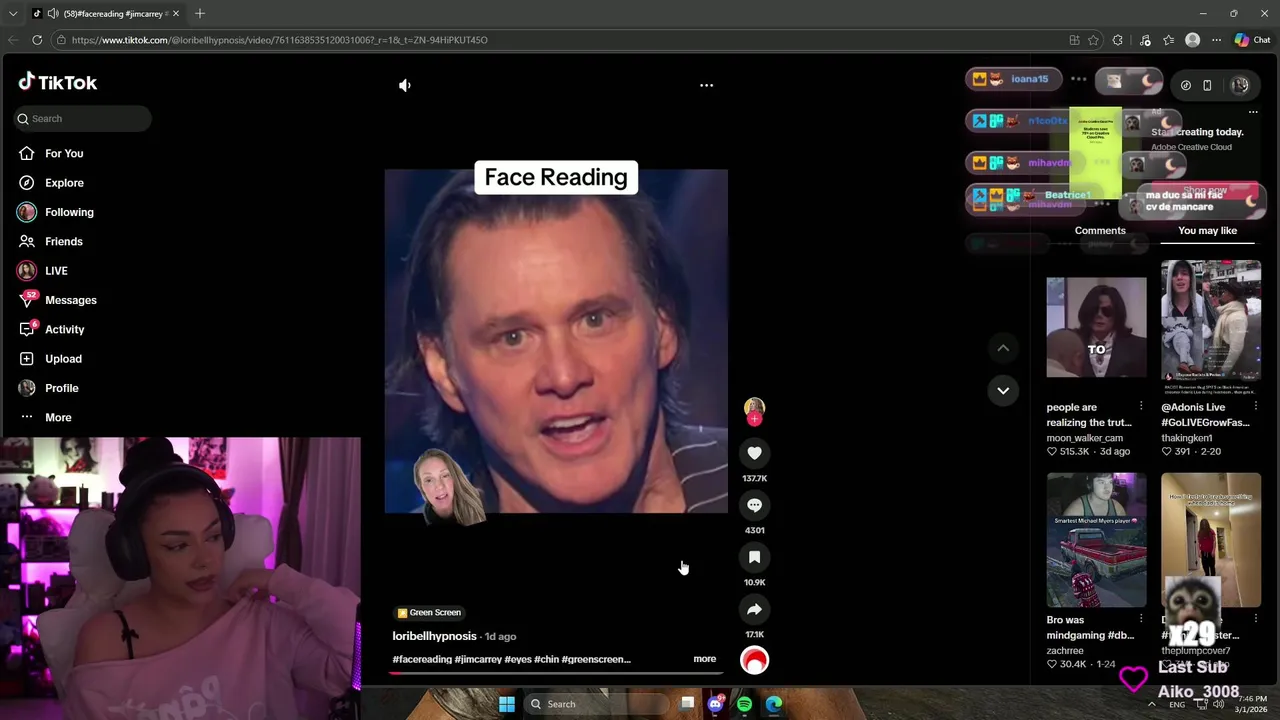Open the Activity notifications
Viewport: 1280px width, 720px height.
coord(51,329)
